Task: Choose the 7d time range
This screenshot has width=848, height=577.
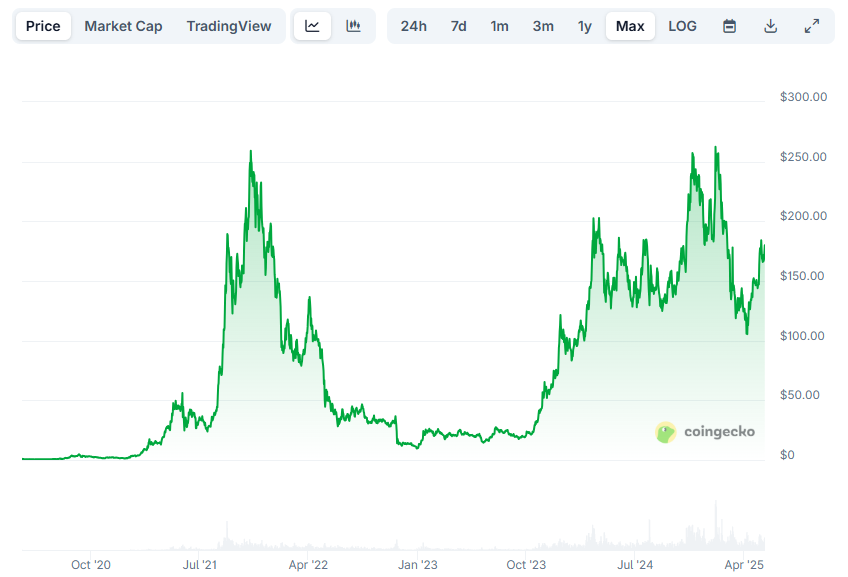Action: tap(458, 26)
